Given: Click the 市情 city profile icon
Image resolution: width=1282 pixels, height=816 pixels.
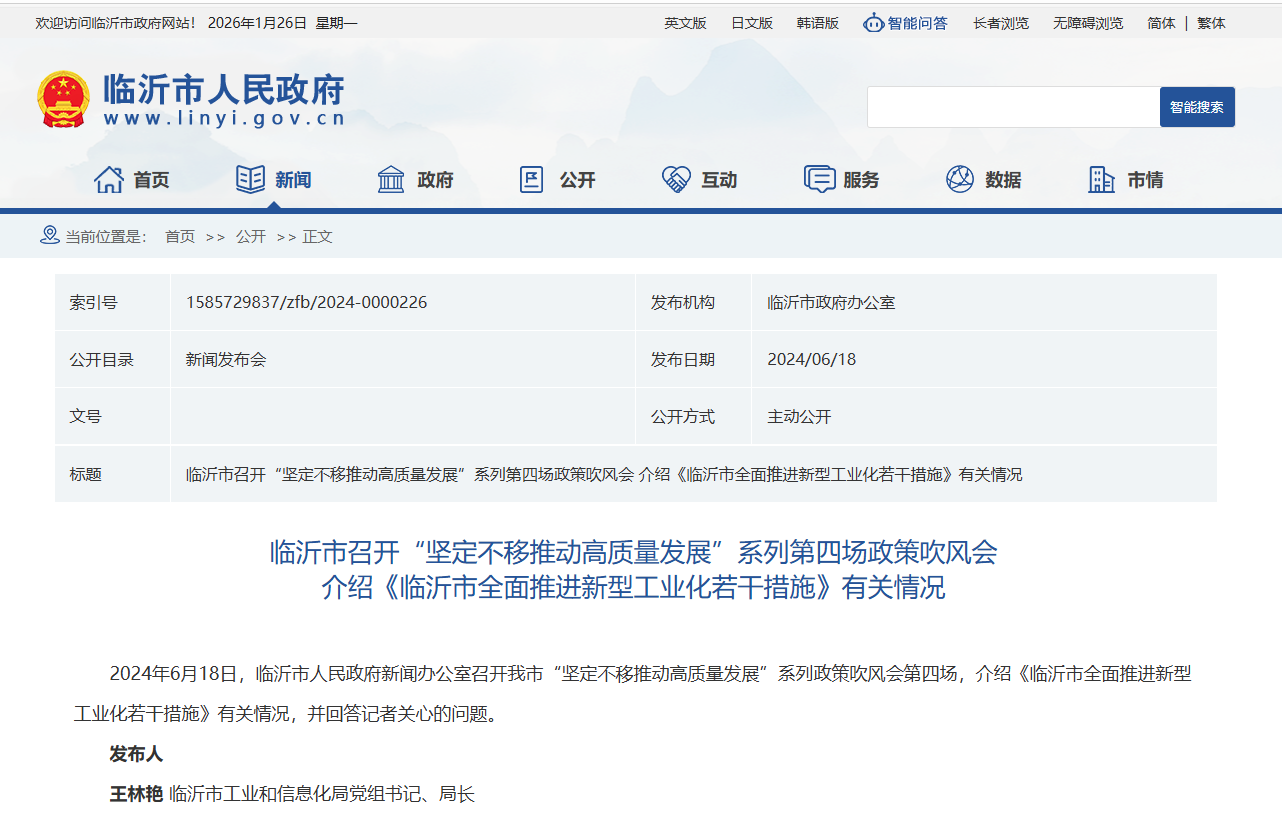Looking at the screenshot, I should coord(1101,177).
